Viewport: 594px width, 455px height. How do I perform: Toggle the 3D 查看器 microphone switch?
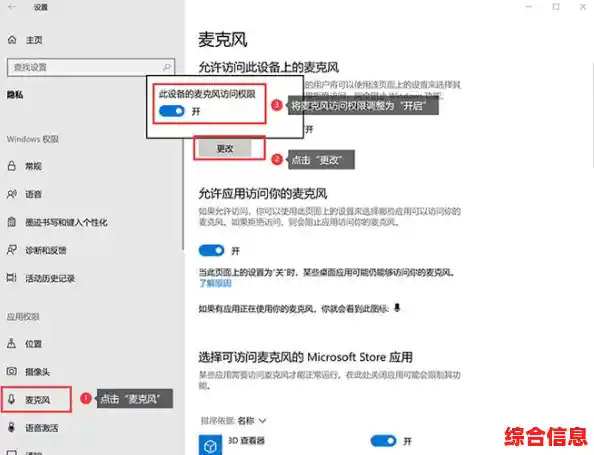pyautogui.click(x=383, y=441)
